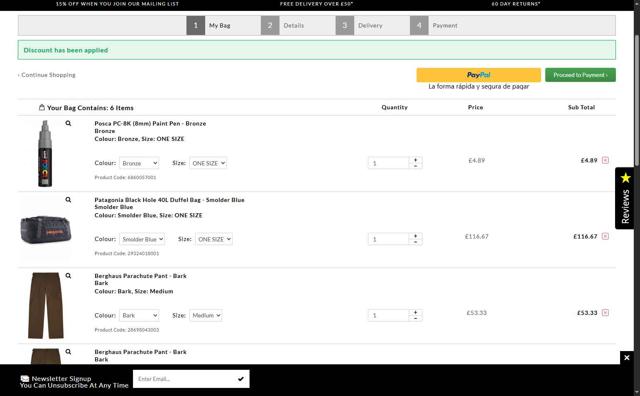Click Posca paint pen thumbnail image
This screenshot has height=396, width=640.
(45, 154)
